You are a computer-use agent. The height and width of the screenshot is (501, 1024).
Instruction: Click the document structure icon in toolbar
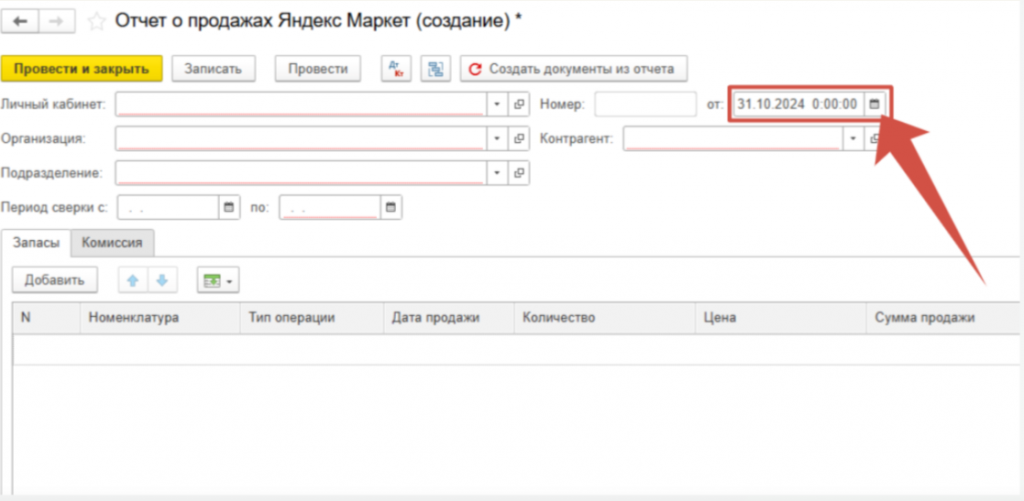[435, 68]
